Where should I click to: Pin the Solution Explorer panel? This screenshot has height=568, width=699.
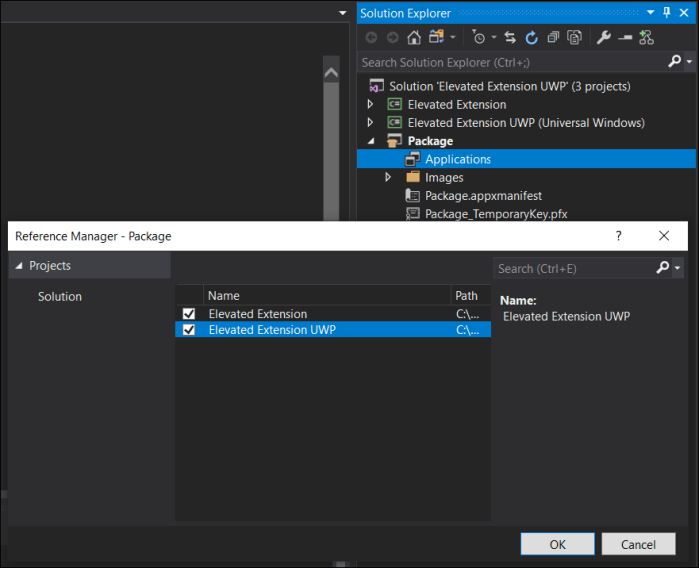[666, 12]
